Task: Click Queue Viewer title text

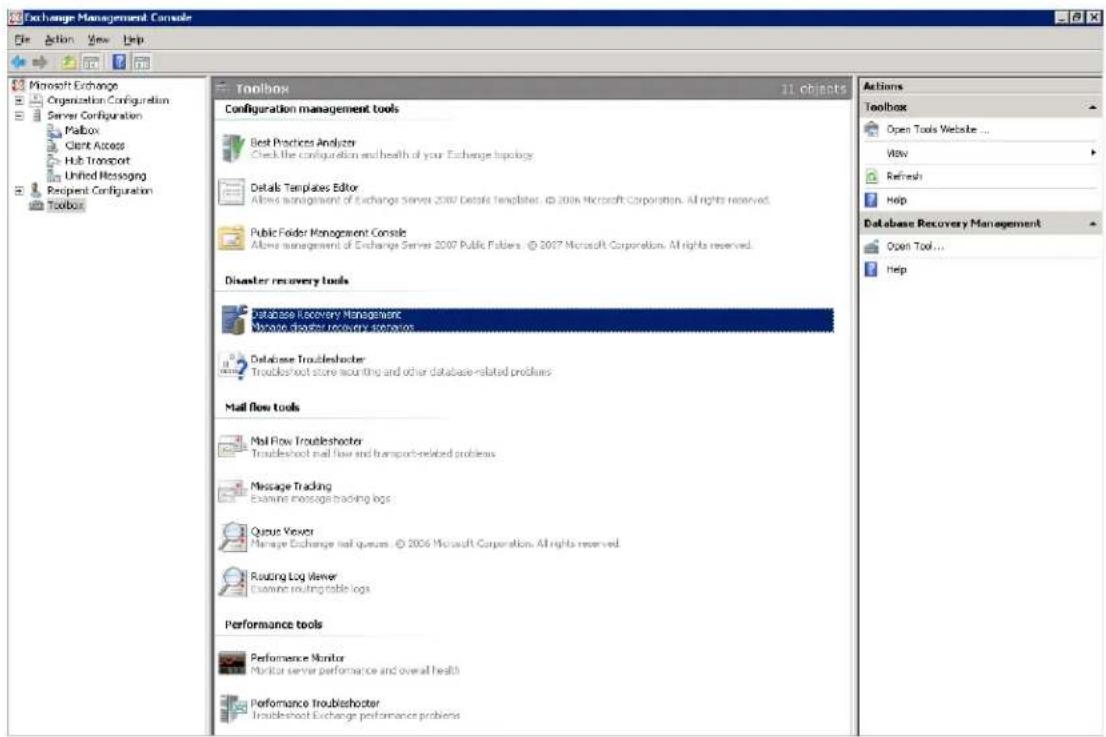Action: [x=281, y=531]
